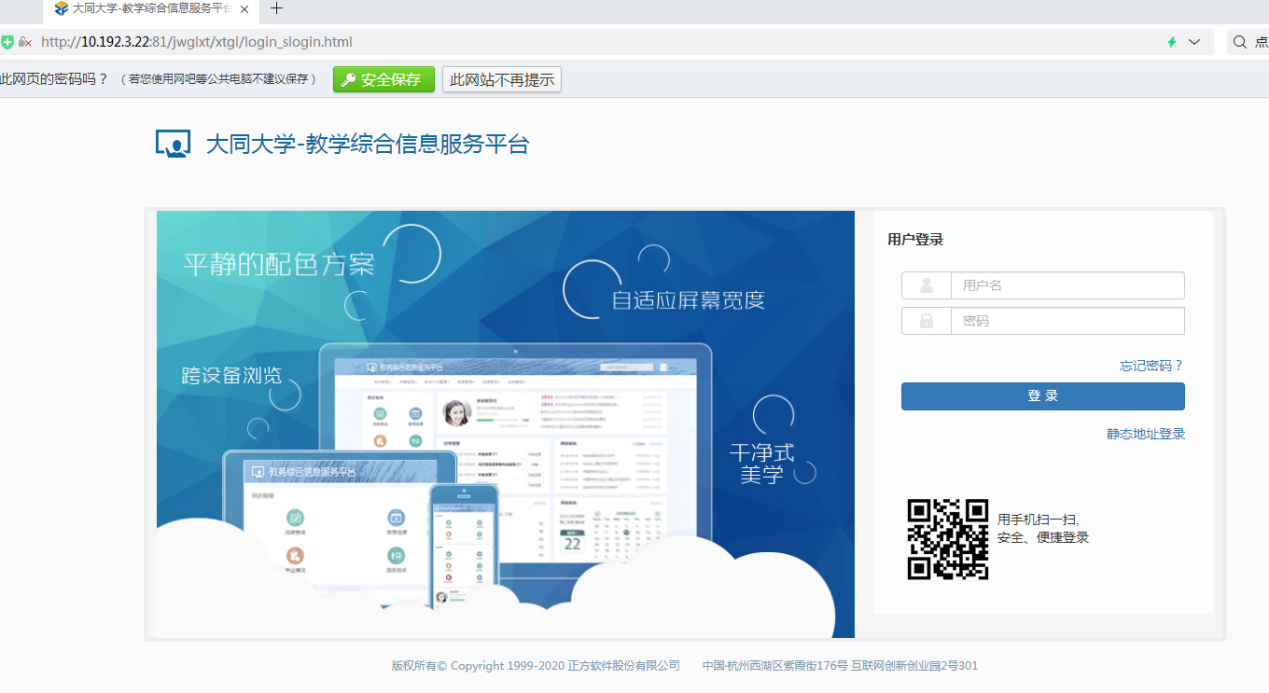Click the platform logo next to 大同大学 title
Screen dimensions: 1269x693
pyautogui.click(x=173, y=144)
